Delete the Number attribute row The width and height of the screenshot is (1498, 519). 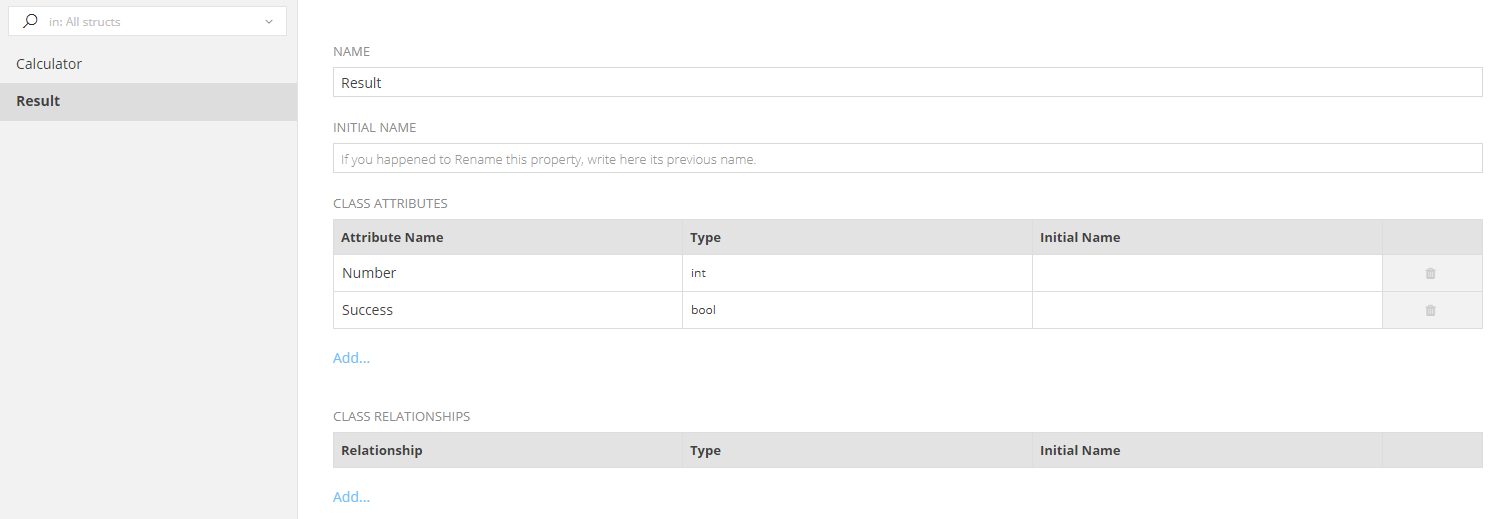pos(1430,273)
